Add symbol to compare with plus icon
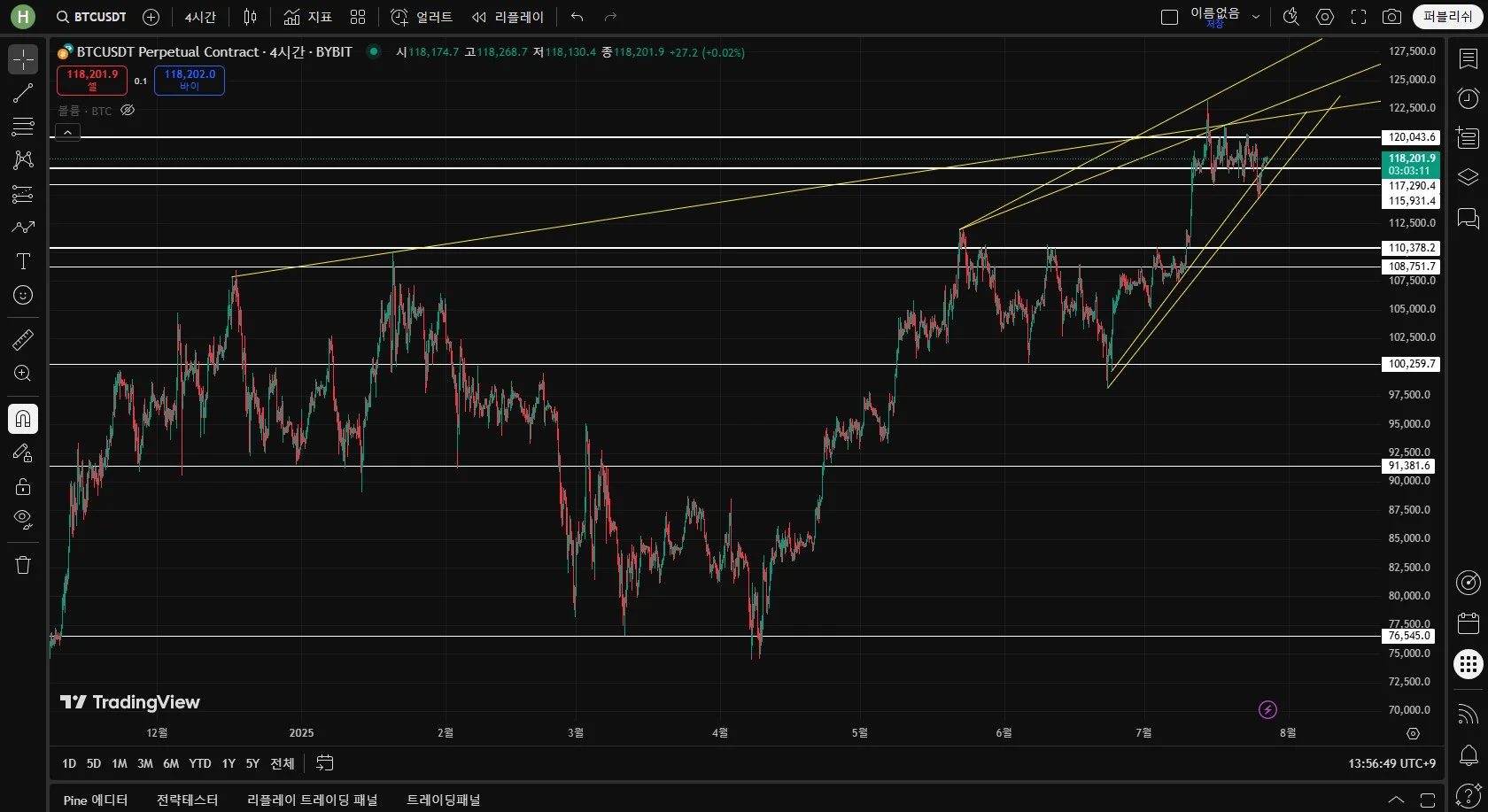The width and height of the screenshot is (1488, 812). tap(151, 17)
